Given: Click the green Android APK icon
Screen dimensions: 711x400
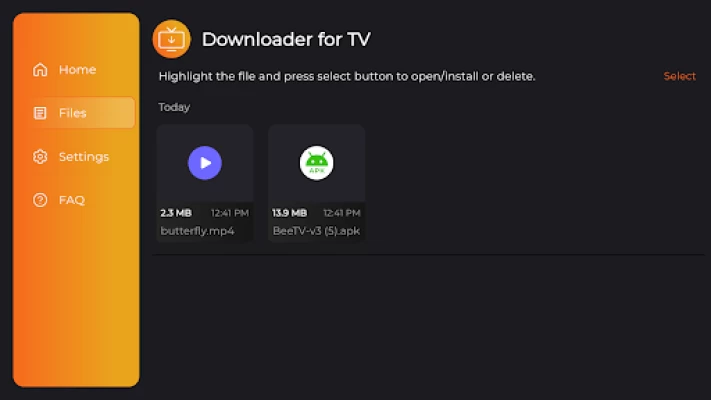Looking at the screenshot, I should point(317,163).
